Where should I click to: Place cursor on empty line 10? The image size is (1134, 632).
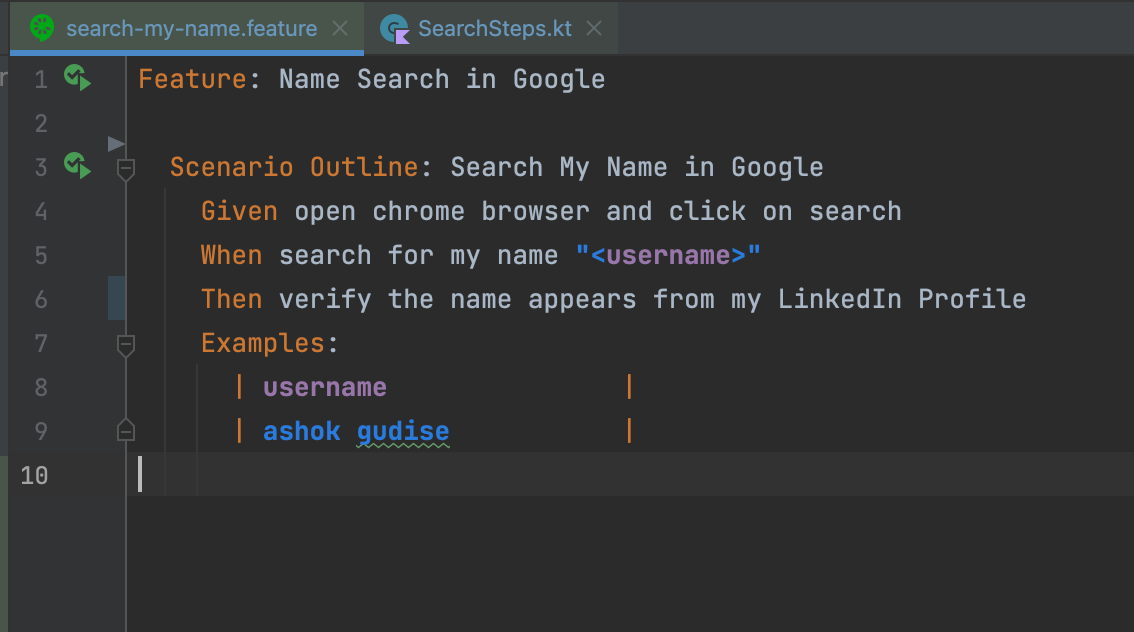pos(500,474)
